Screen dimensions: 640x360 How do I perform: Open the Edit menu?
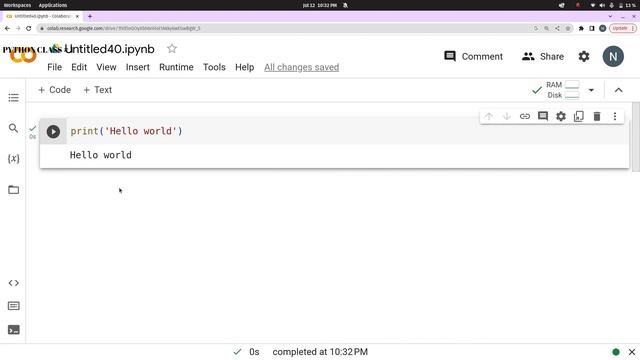(x=79, y=67)
